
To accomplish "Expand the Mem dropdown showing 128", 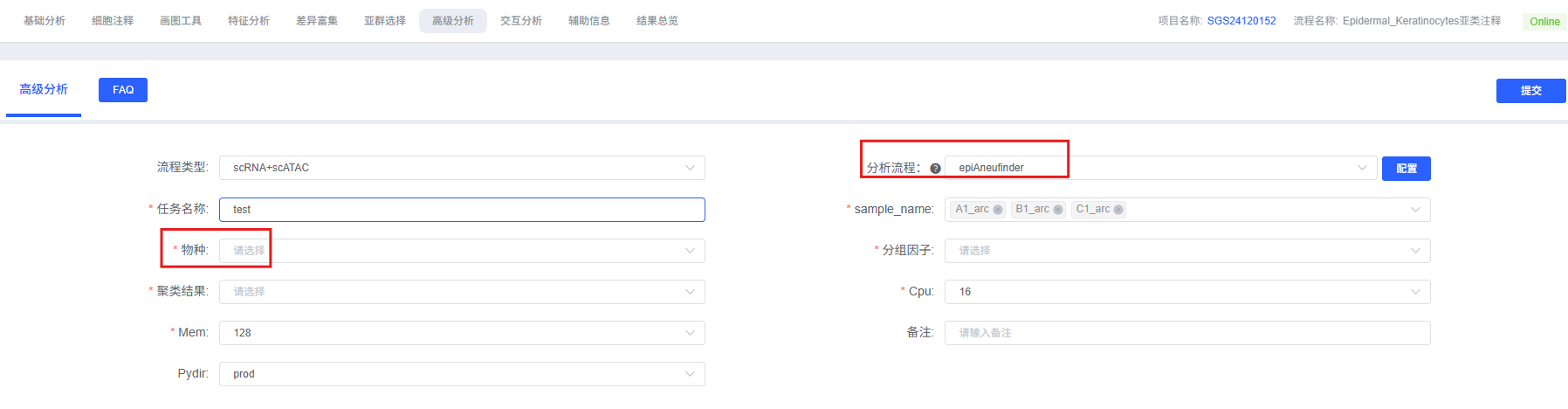I will click(x=462, y=333).
